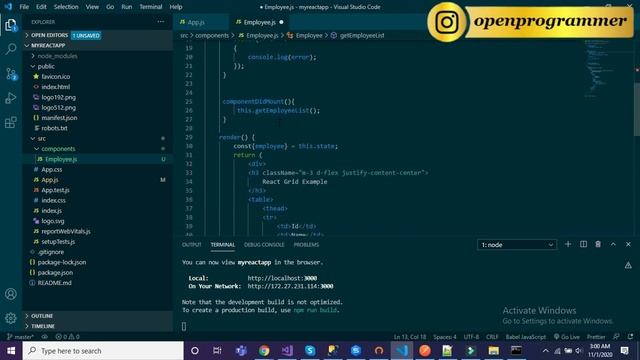This screenshot has height=360, width=640.
Task: Open index.html in the file tree
Action: coord(56,87)
